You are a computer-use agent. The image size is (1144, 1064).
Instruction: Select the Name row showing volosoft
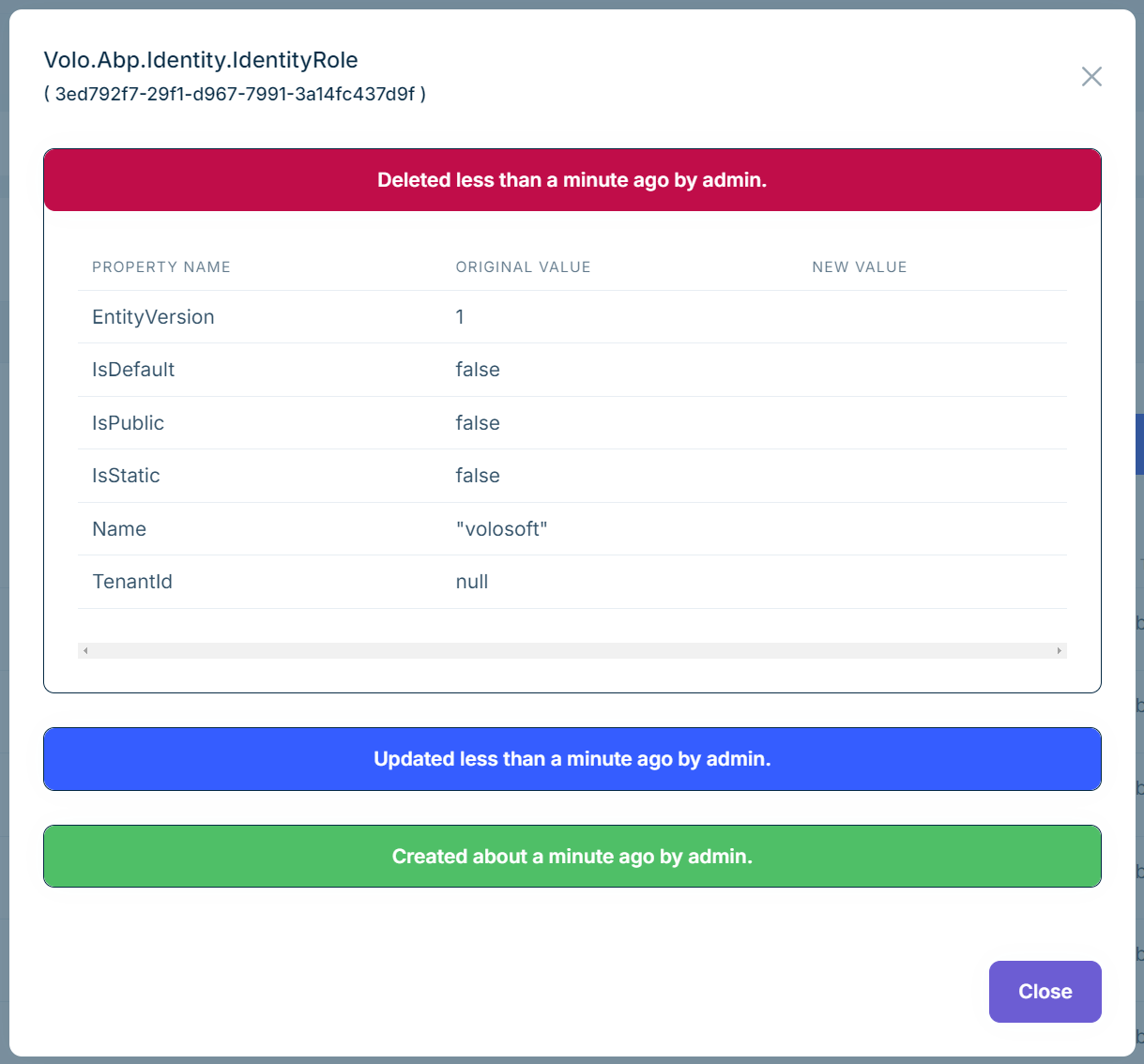coord(119,528)
